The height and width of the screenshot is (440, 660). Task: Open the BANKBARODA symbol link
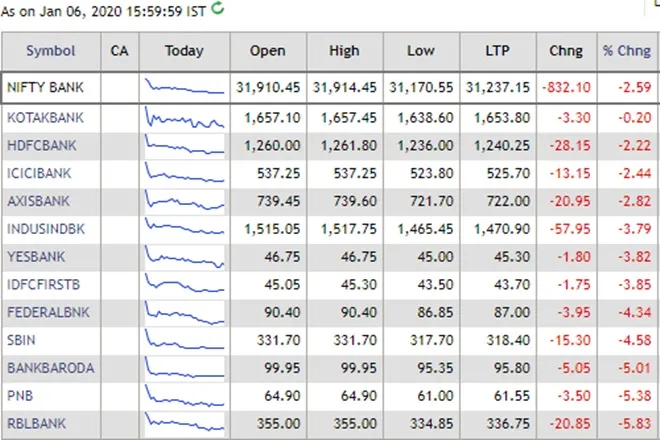tap(51, 368)
